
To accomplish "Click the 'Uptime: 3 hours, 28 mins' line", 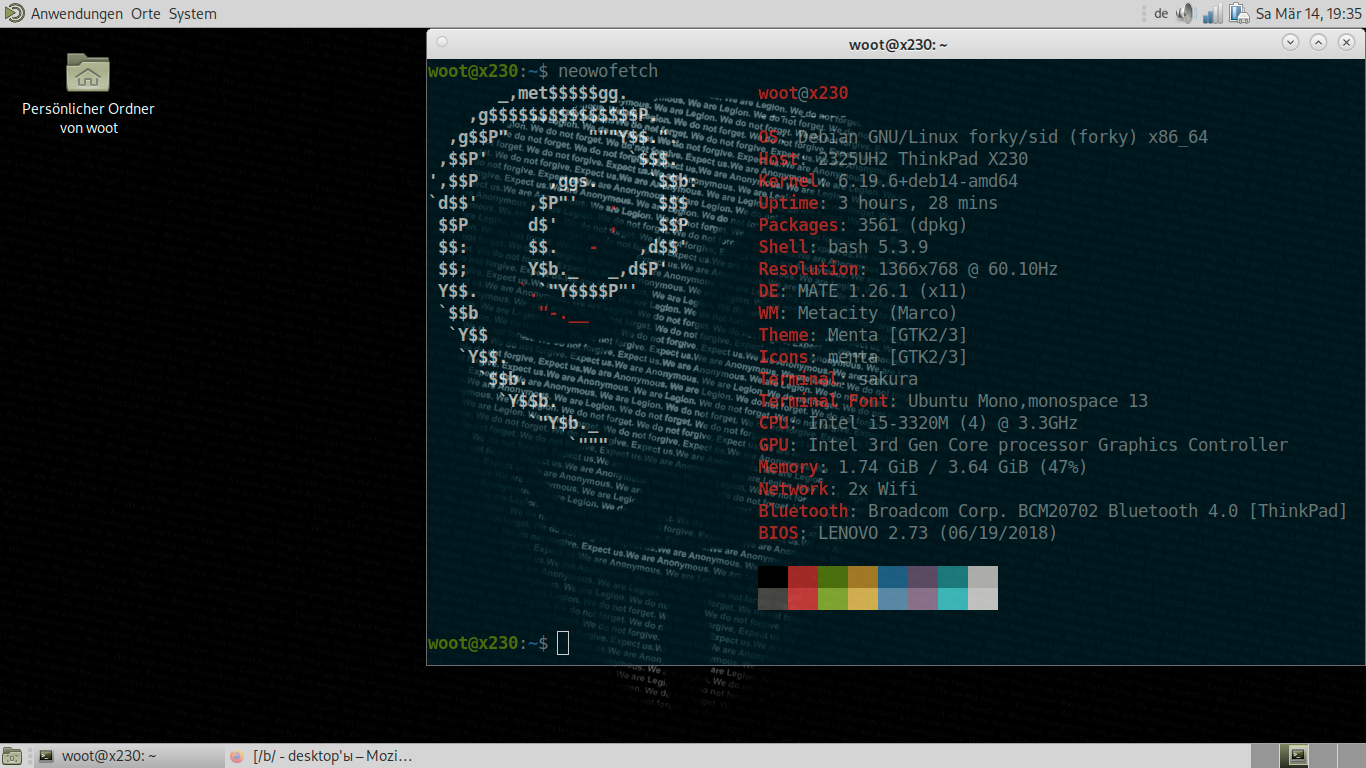I will 878,203.
